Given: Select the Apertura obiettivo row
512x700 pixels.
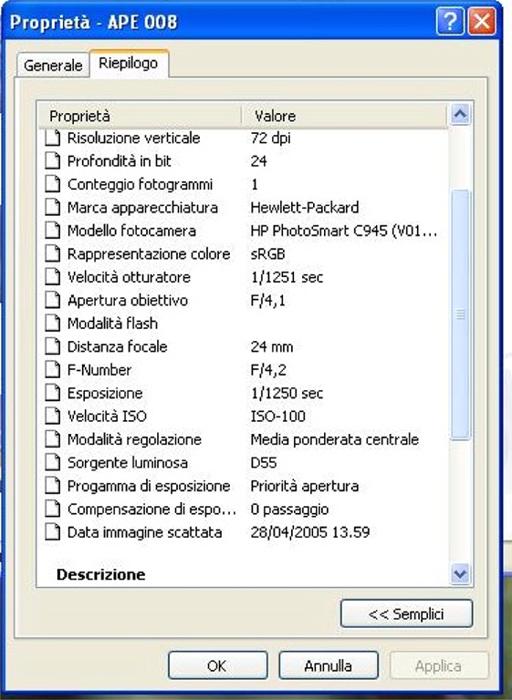Looking at the screenshot, I should tap(244, 300).
